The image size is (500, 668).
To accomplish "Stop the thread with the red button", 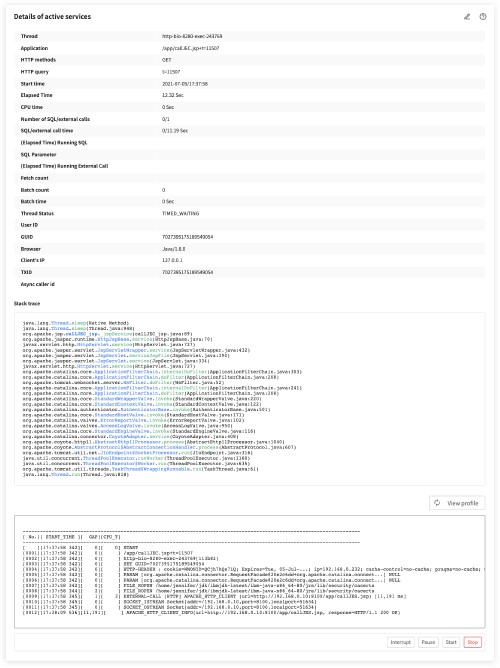I will click(473, 642).
